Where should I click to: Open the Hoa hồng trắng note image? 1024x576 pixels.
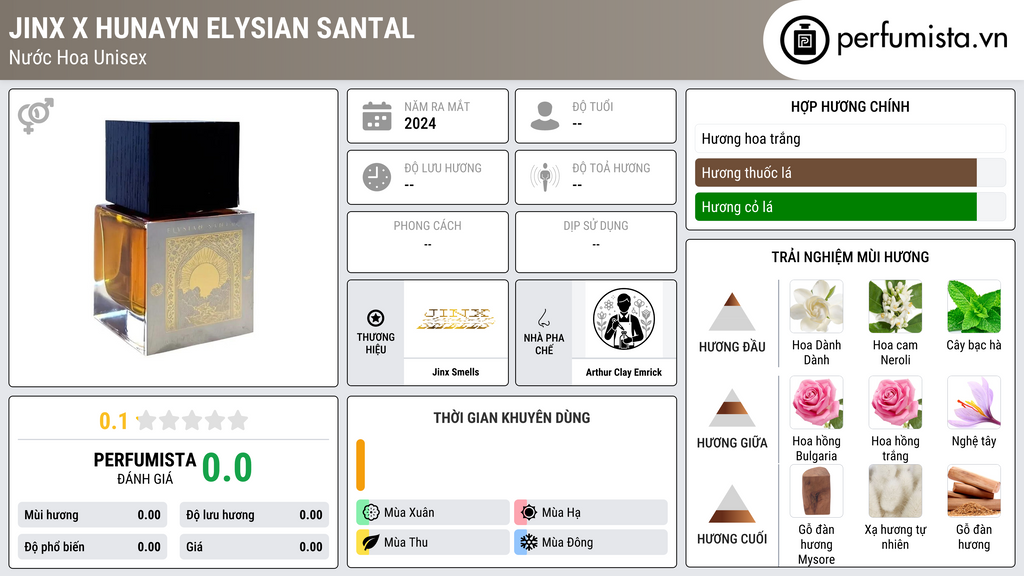point(895,403)
